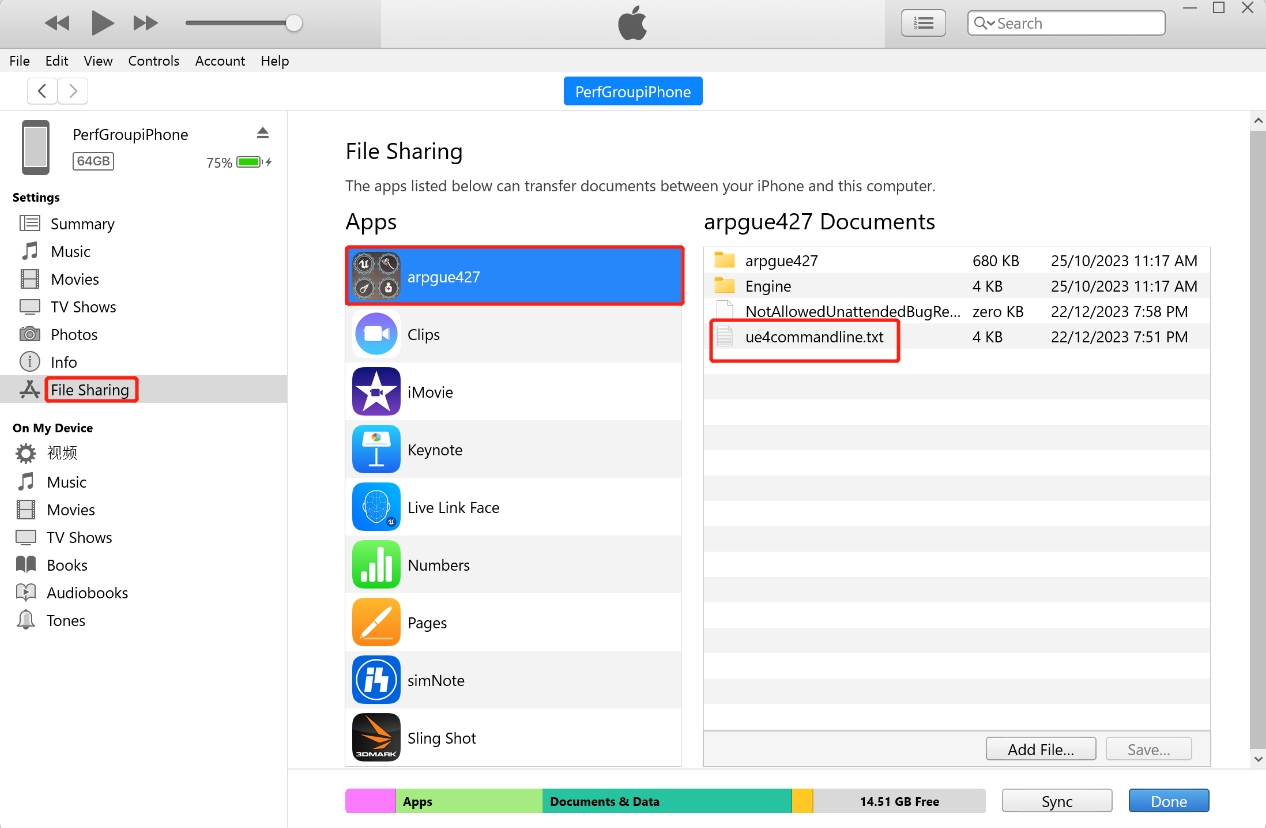Select the Live Link Face app icon
Image resolution: width=1266 pixels, height=828 pixels.
[376, 507]
